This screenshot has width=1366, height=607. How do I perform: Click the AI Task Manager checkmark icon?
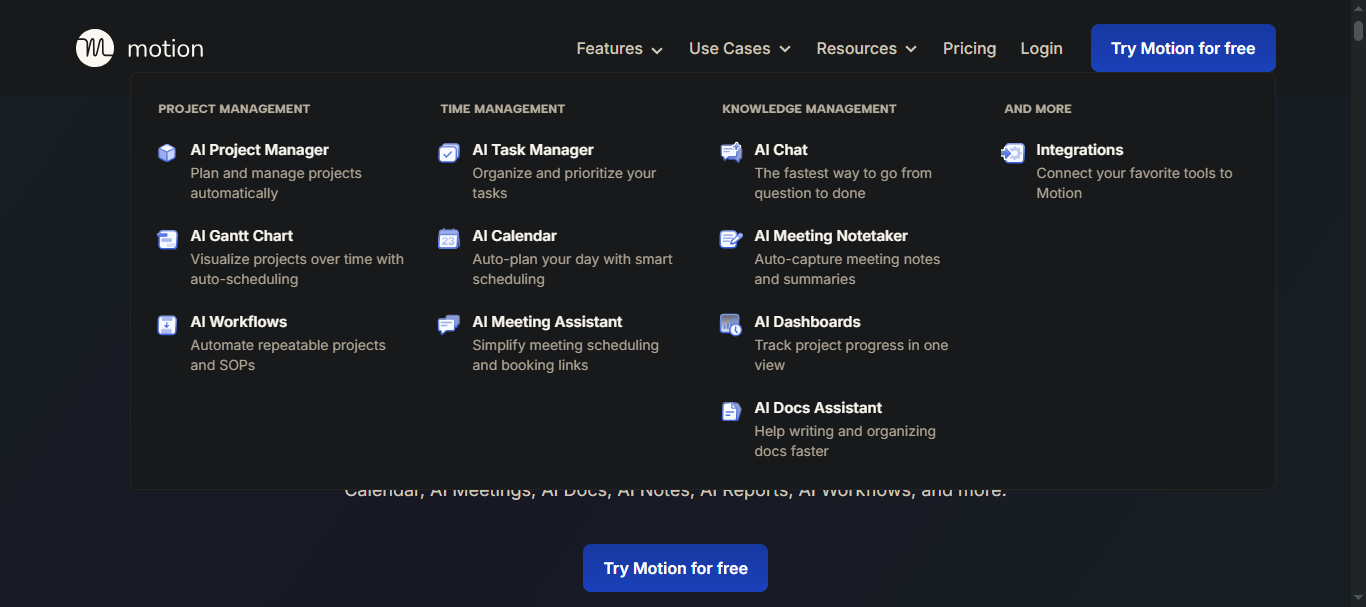449,153
